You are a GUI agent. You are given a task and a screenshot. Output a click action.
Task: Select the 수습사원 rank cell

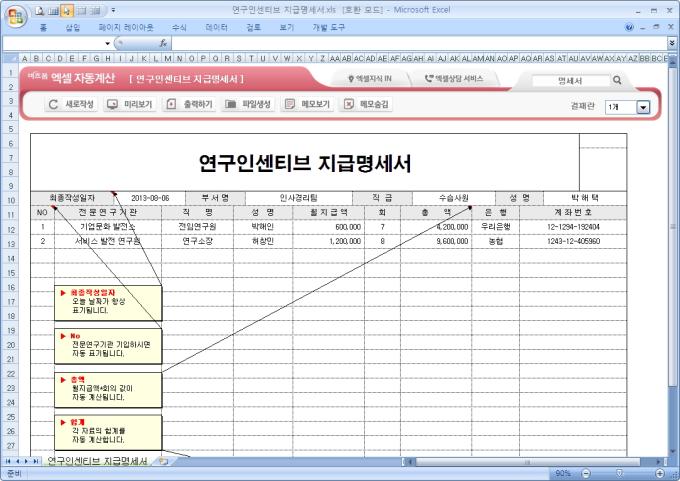[x=454, y=198]
